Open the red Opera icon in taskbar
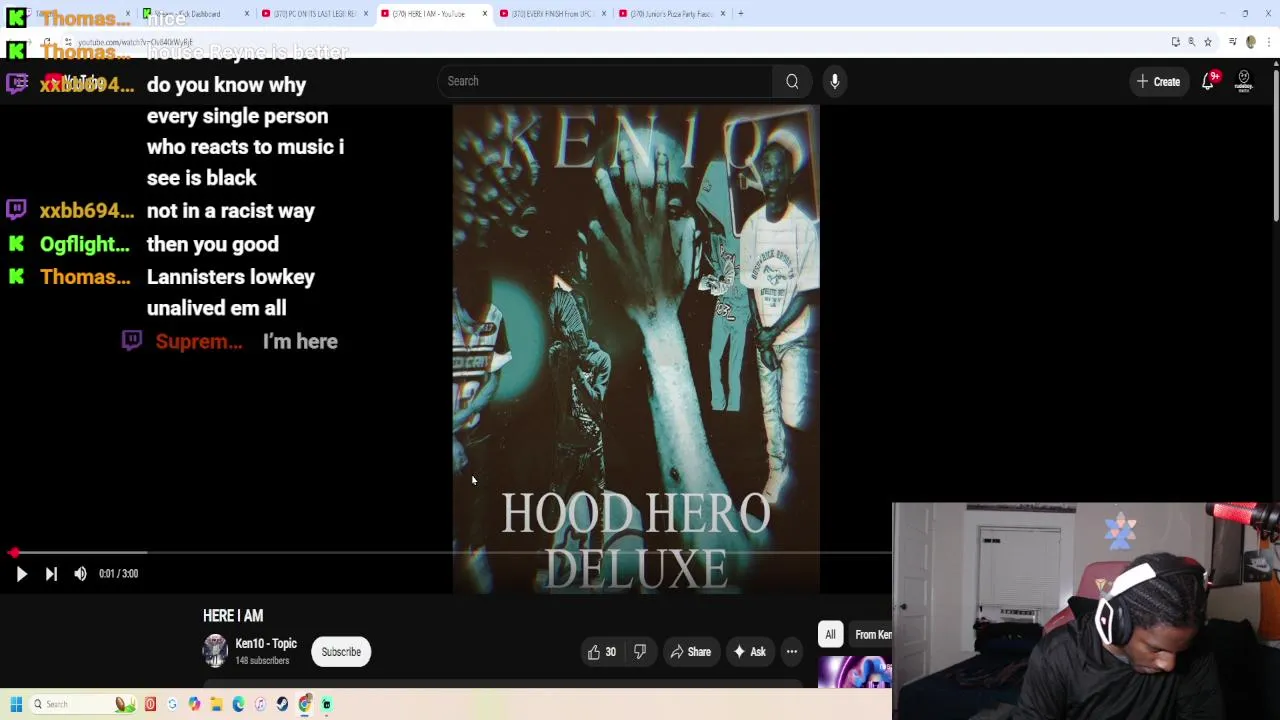The width and height of the screenshot is (1280, 720). click(x=150, y=705)
